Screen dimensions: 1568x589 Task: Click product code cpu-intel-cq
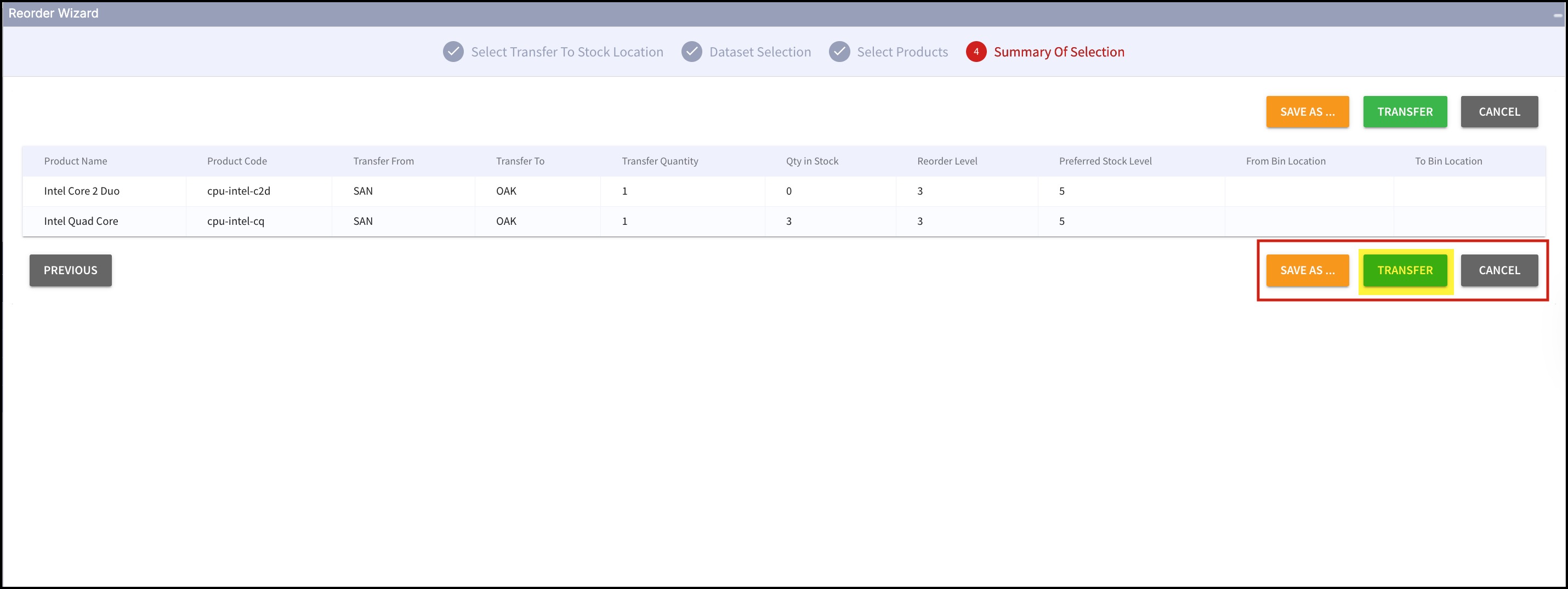236,221
